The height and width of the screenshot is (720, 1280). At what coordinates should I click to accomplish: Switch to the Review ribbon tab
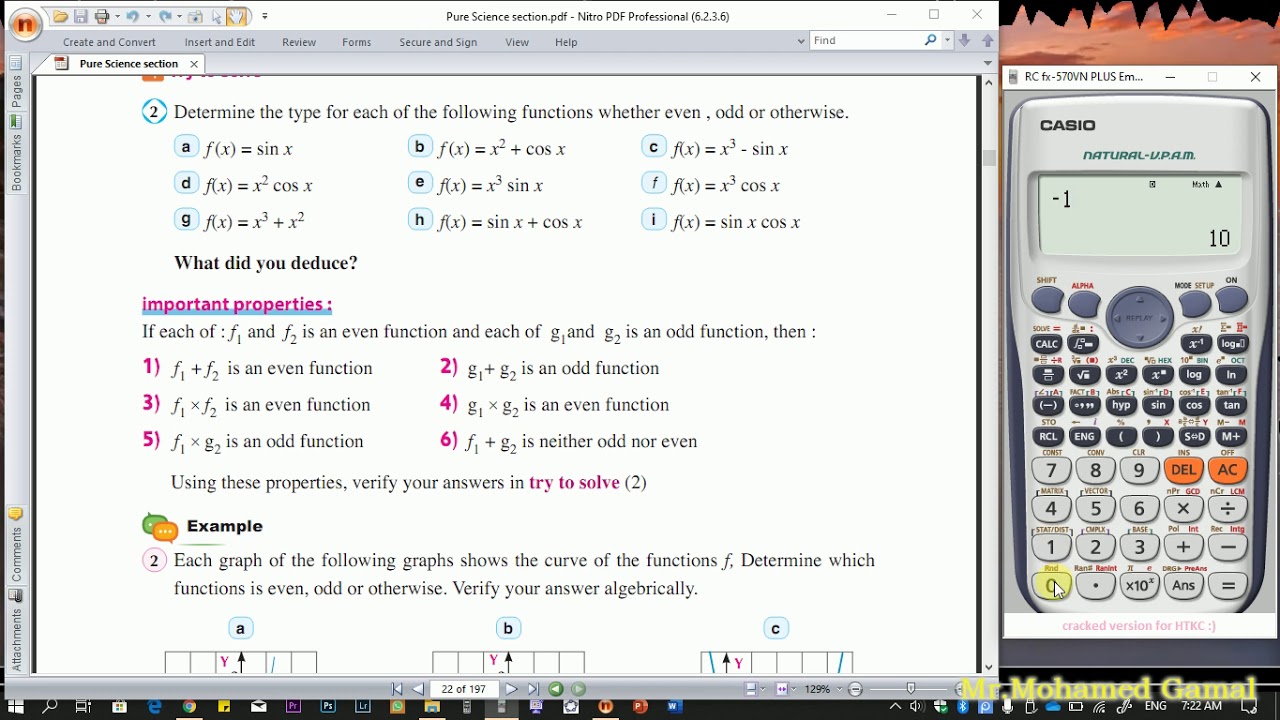(299, 42)
